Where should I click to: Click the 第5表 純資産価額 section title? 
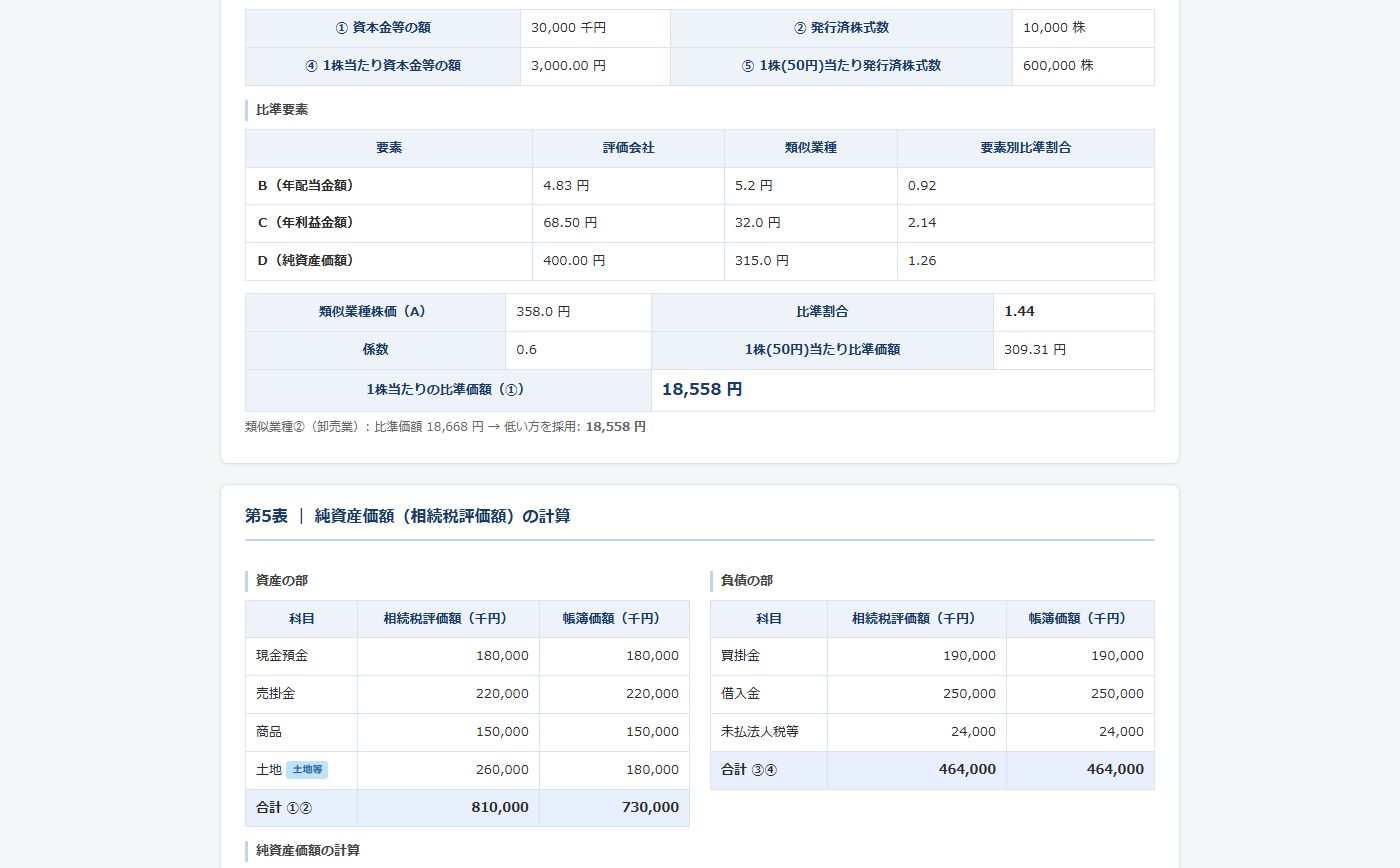point(408,516)
